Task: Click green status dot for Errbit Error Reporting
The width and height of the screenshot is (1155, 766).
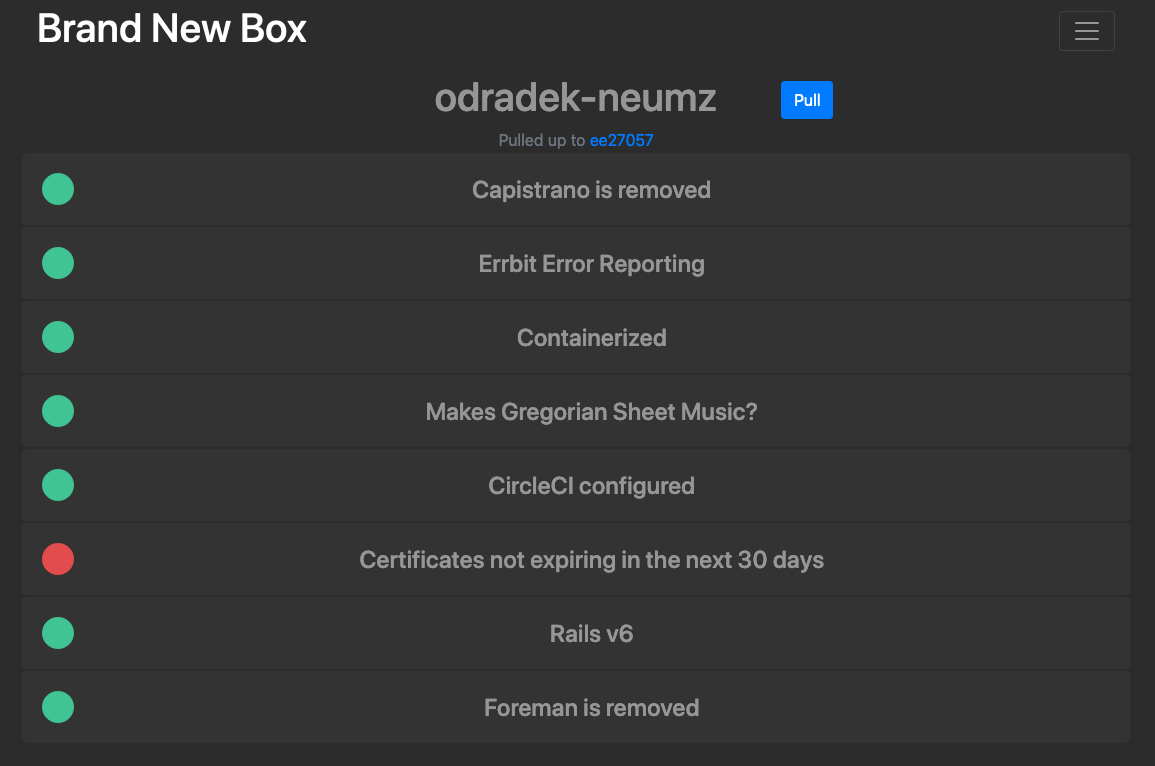Action: (x=58, y=263)
